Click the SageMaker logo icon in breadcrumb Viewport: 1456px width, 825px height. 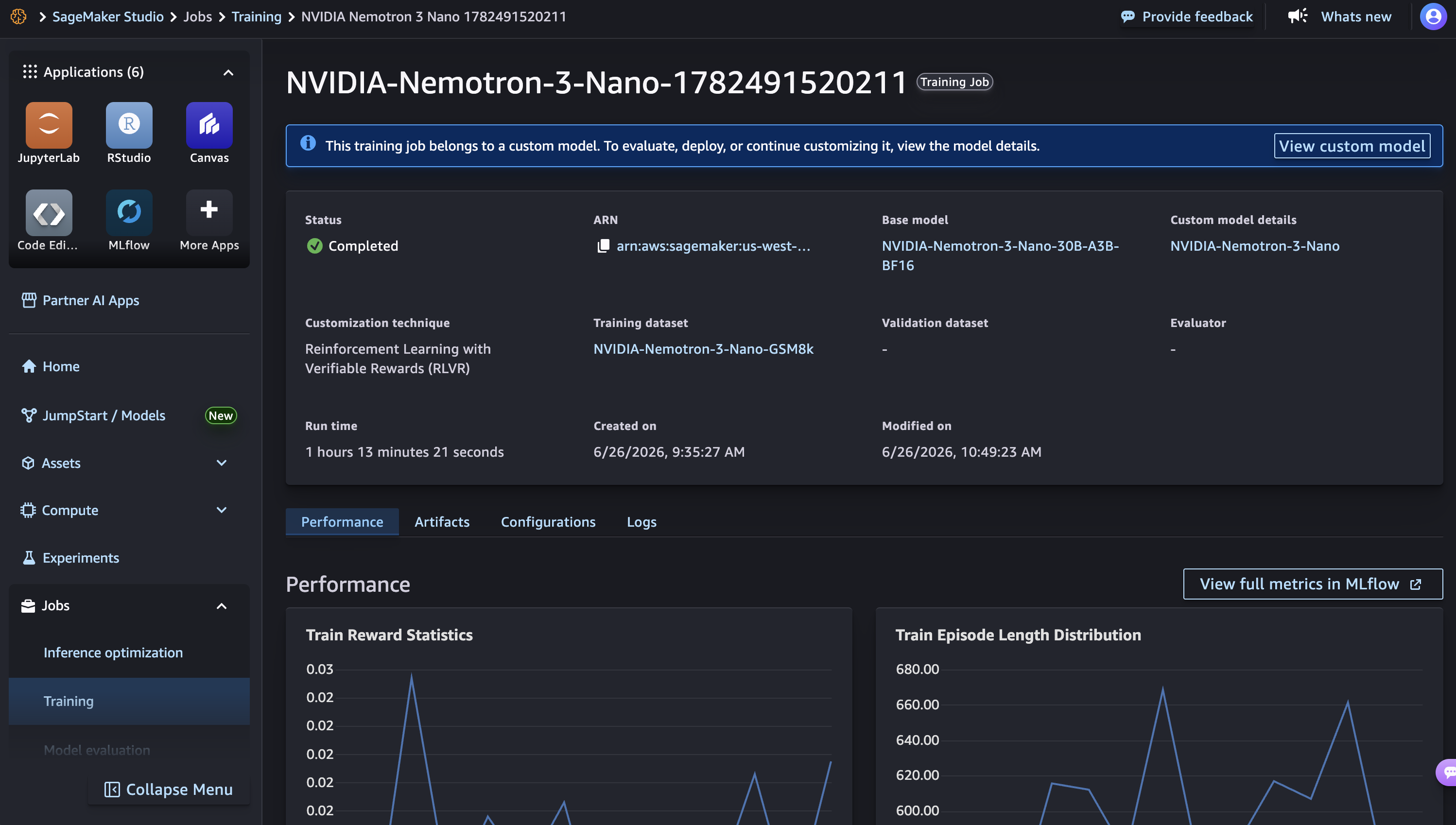pos(18,17)
